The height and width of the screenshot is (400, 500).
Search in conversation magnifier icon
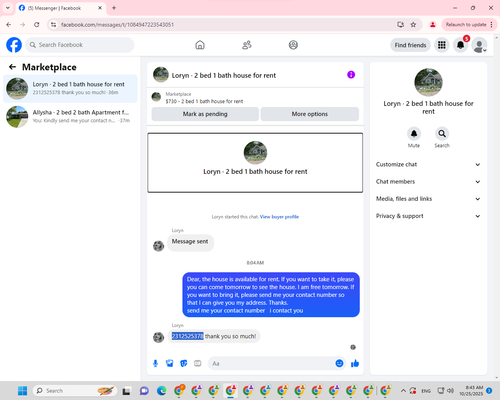(442, 134)
